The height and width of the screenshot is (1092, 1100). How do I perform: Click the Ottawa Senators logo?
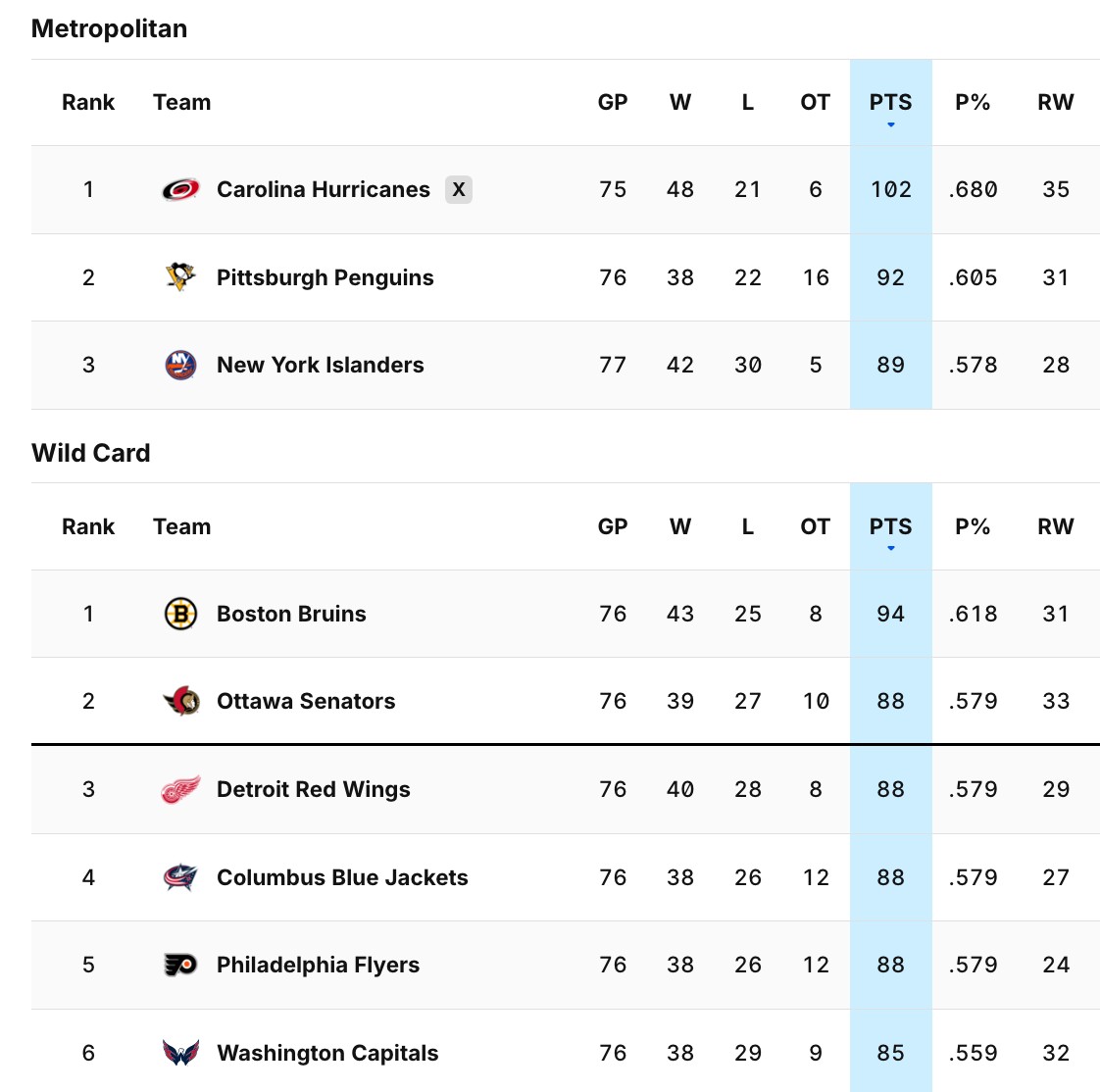178,701
